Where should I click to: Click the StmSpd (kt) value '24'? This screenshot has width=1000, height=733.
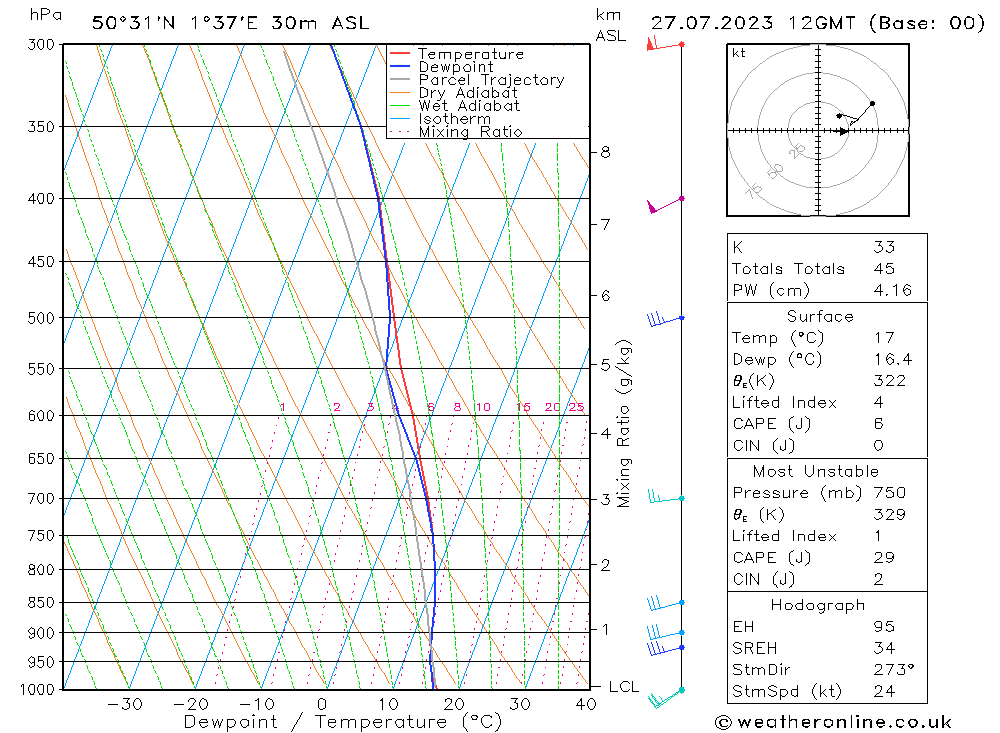click(885, 692)
